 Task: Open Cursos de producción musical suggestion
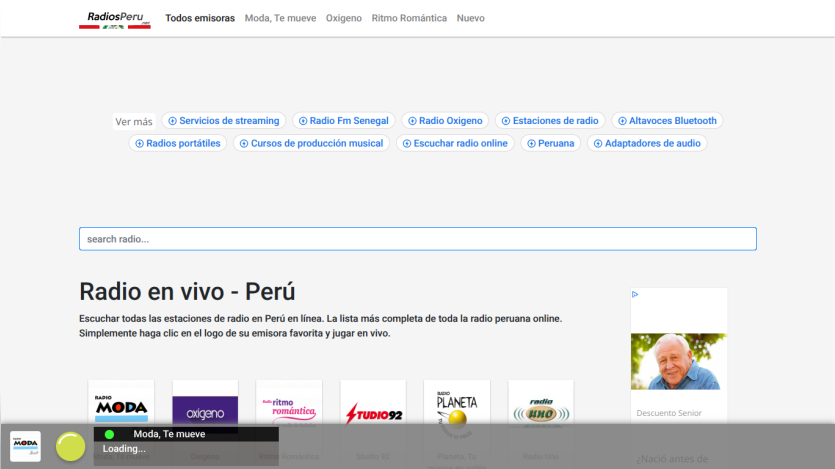(x=312, y=143)
